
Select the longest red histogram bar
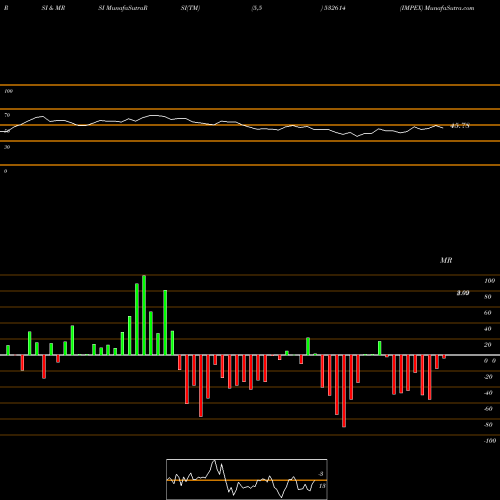click(344, 391)
